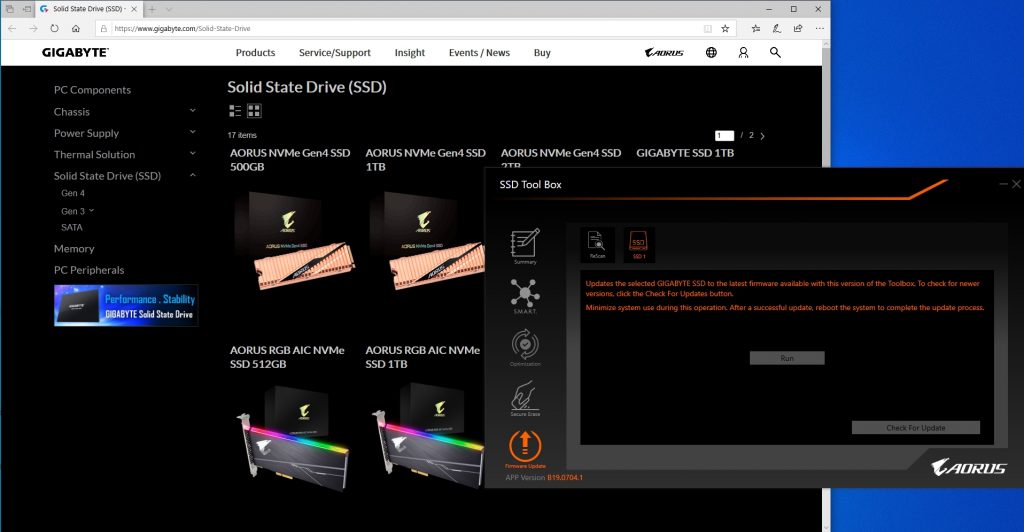
Task: Click the website search magnifier icon
Action: point(775,52)
